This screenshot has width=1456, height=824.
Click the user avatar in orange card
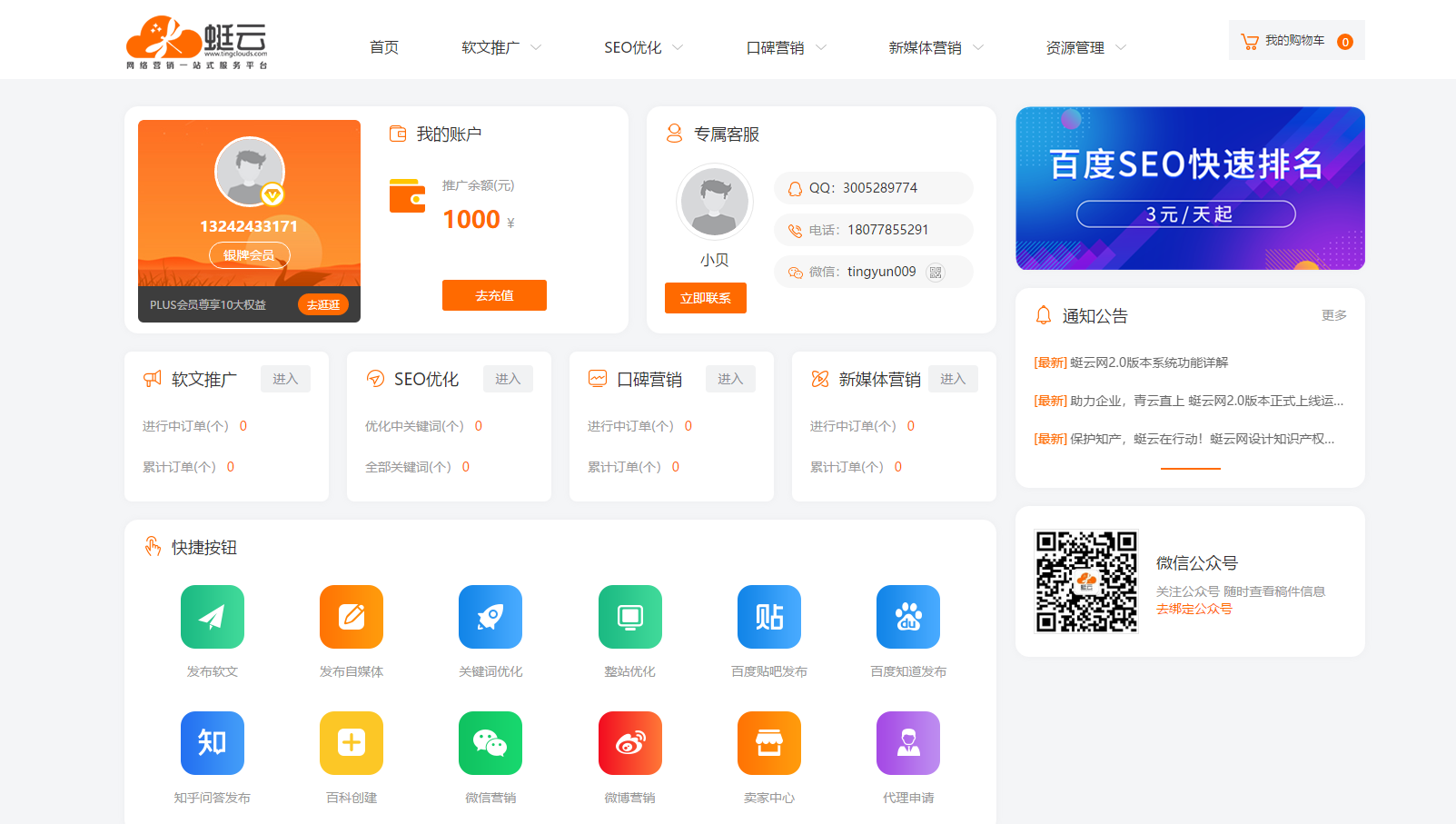(x=250, y=172)
